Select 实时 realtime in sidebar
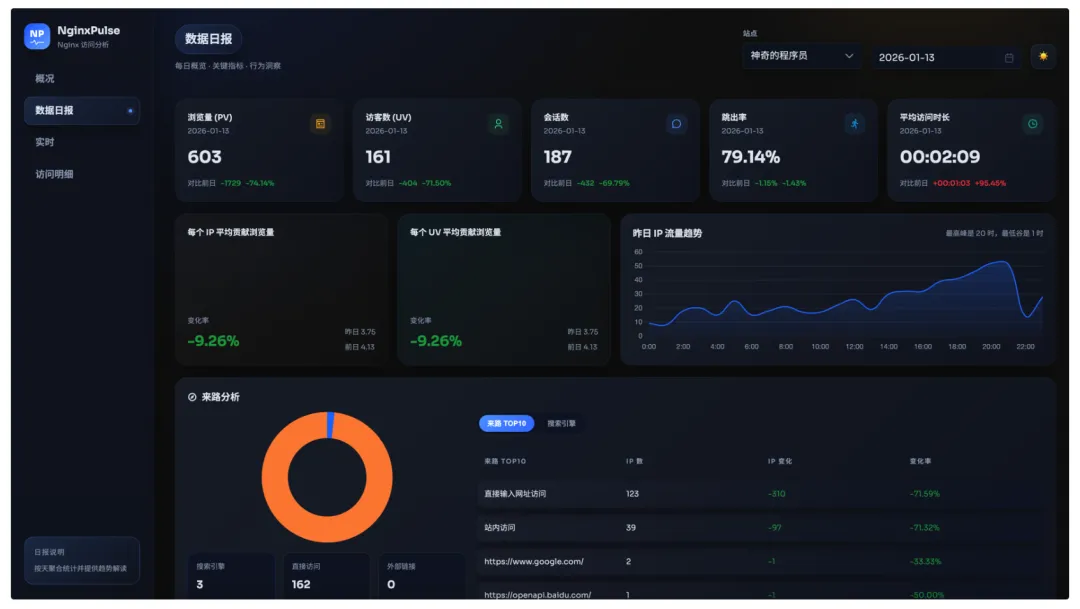This screenshot has width=1080, height=609. point(45,142)
